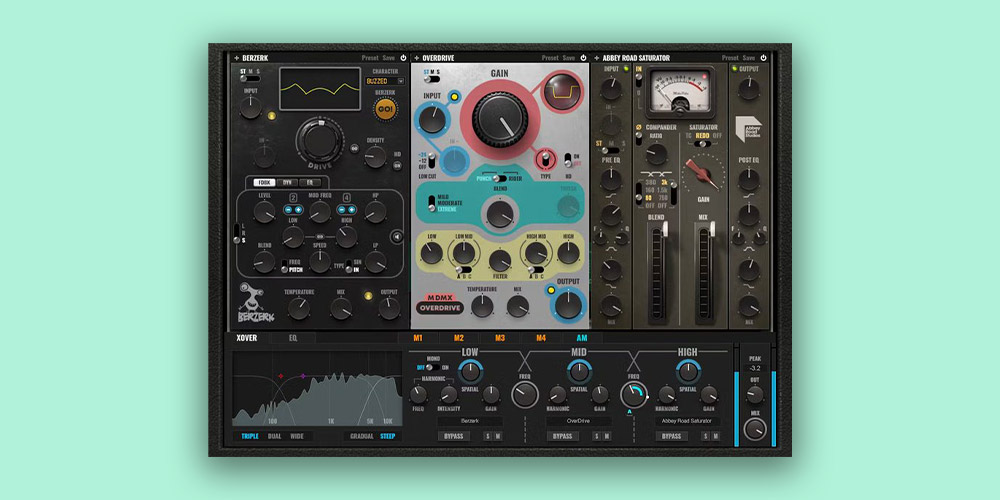Click the Low-Mid crossover Freq knob
This screenshot has width=1000, height=500.
(524, 395)
